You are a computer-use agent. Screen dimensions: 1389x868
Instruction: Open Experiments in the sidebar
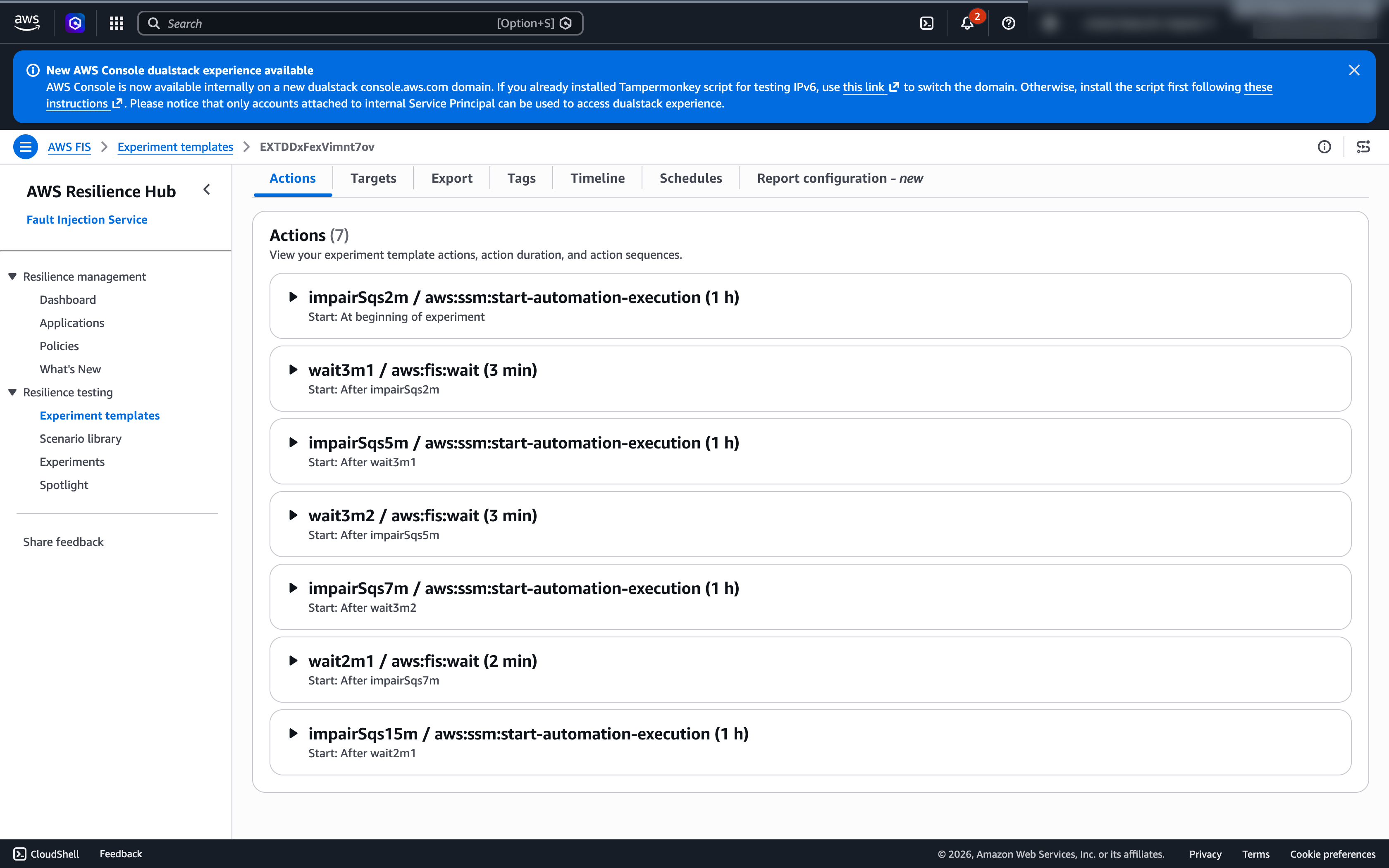coord(72,462)
